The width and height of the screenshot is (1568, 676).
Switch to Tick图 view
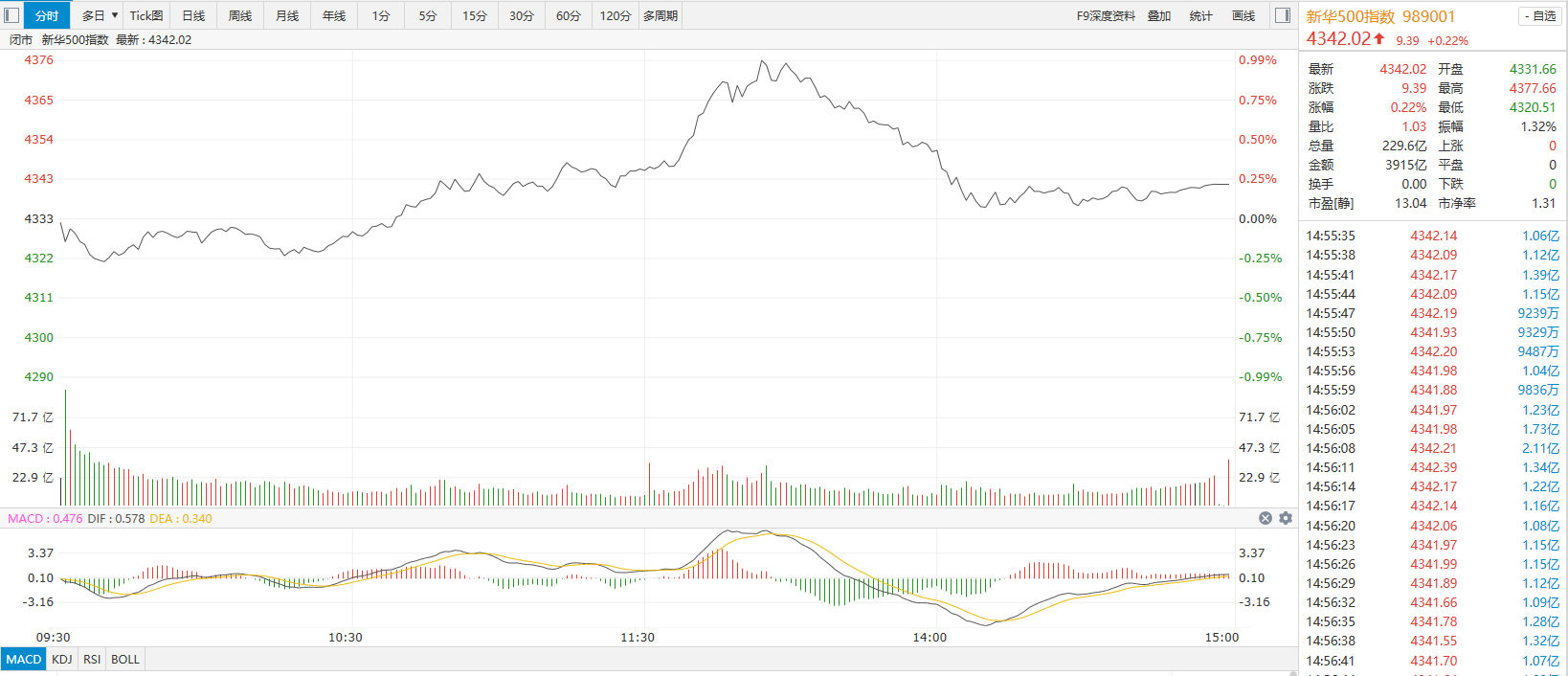point(146,15)
